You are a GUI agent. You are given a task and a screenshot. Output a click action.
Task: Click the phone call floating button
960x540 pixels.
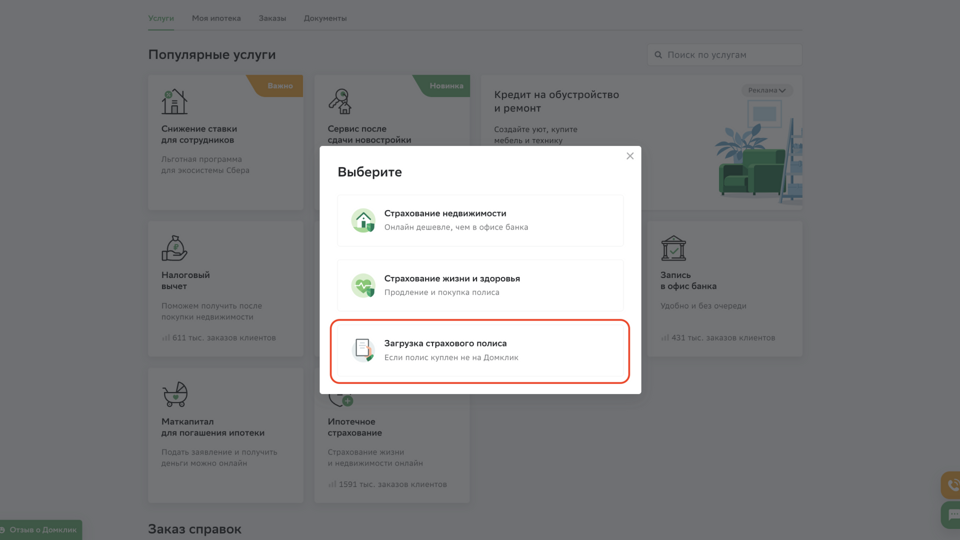click(951, 485)
